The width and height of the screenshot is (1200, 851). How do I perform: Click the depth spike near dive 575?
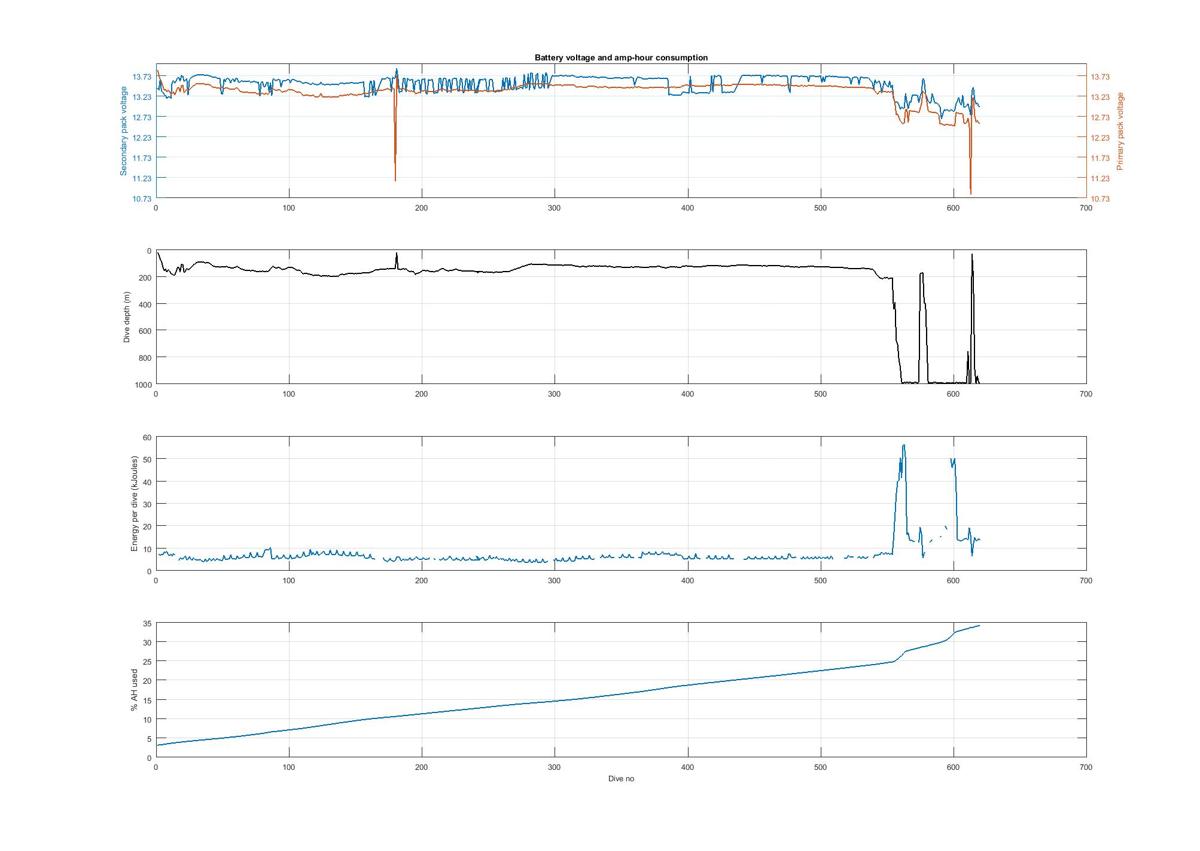click(x=922, y=274)
